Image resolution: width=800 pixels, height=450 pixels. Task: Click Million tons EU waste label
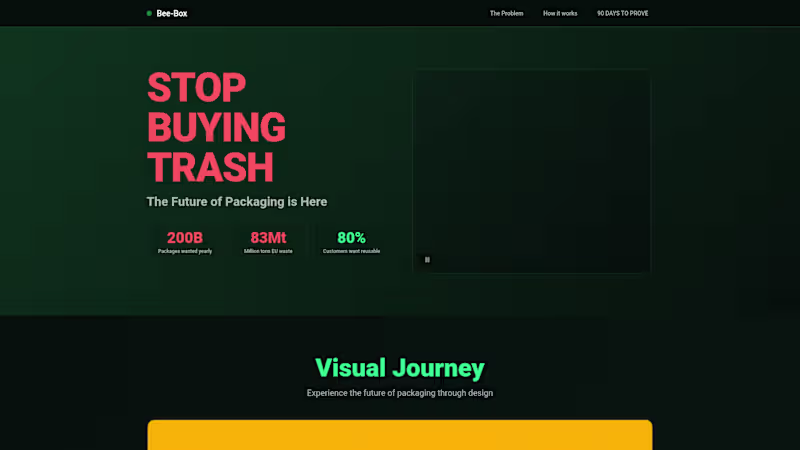click(x=268, y=251)
